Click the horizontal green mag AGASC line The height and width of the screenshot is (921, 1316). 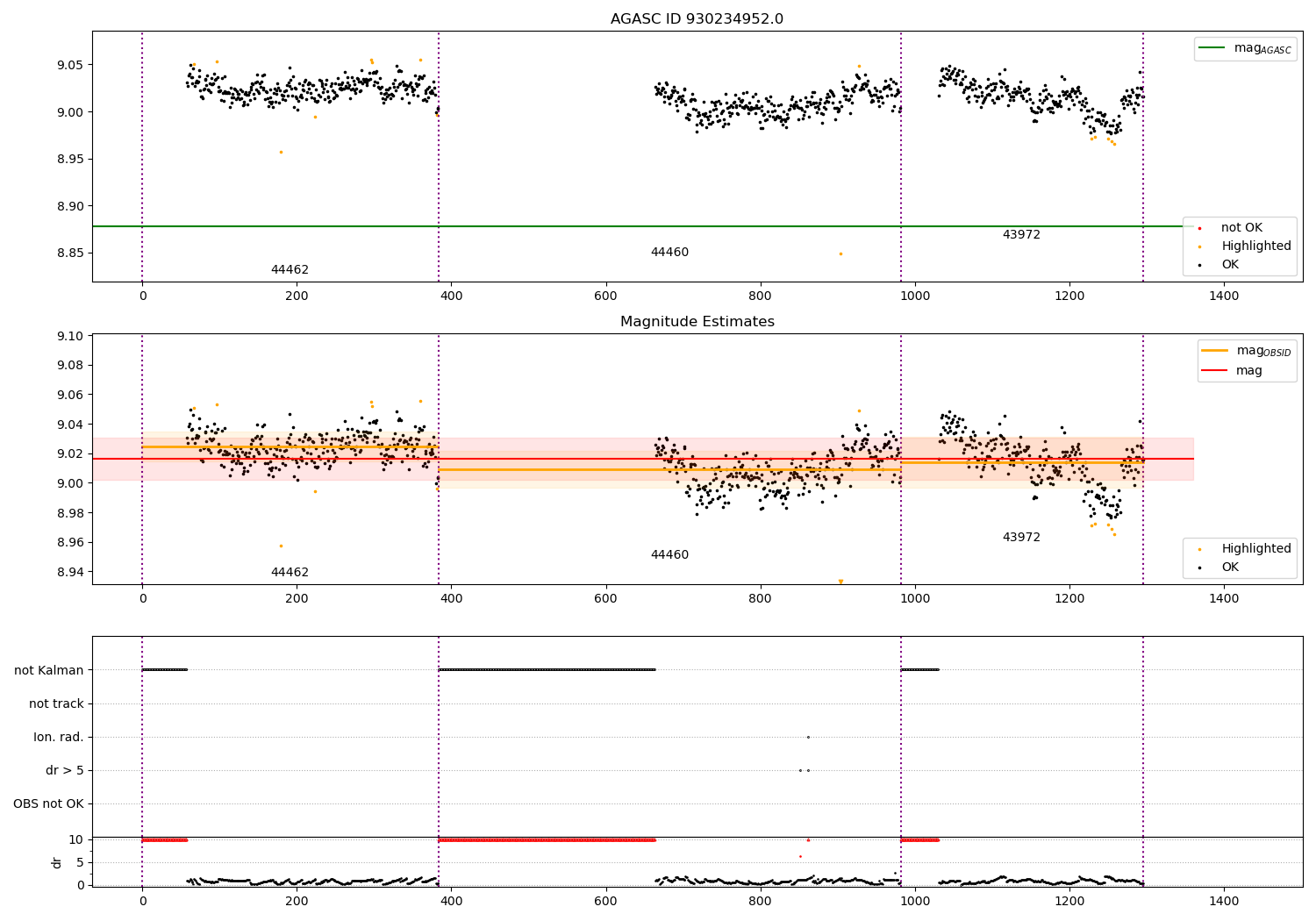pos(642,226)
